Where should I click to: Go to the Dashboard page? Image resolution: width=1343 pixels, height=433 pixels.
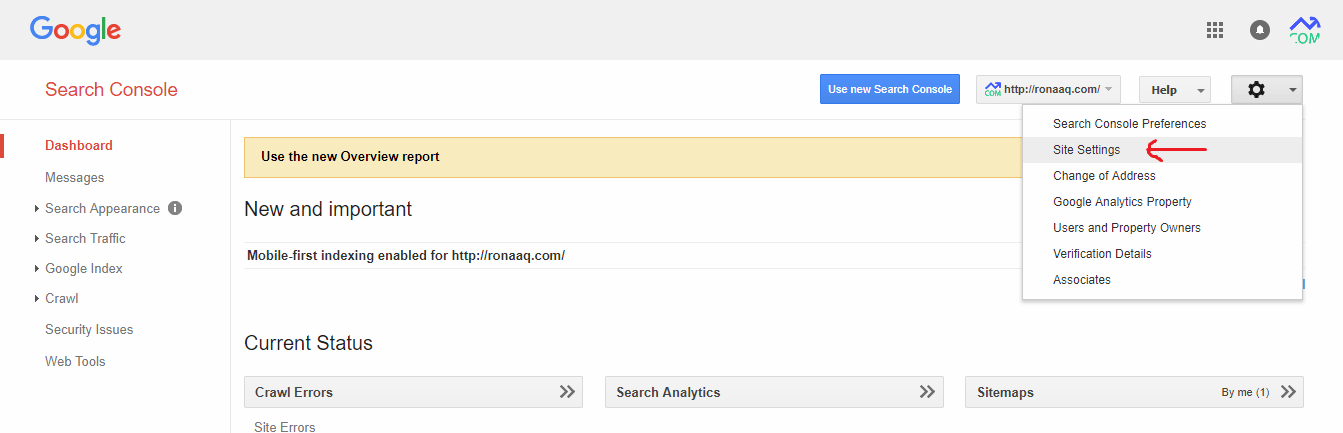click(79, 145)
